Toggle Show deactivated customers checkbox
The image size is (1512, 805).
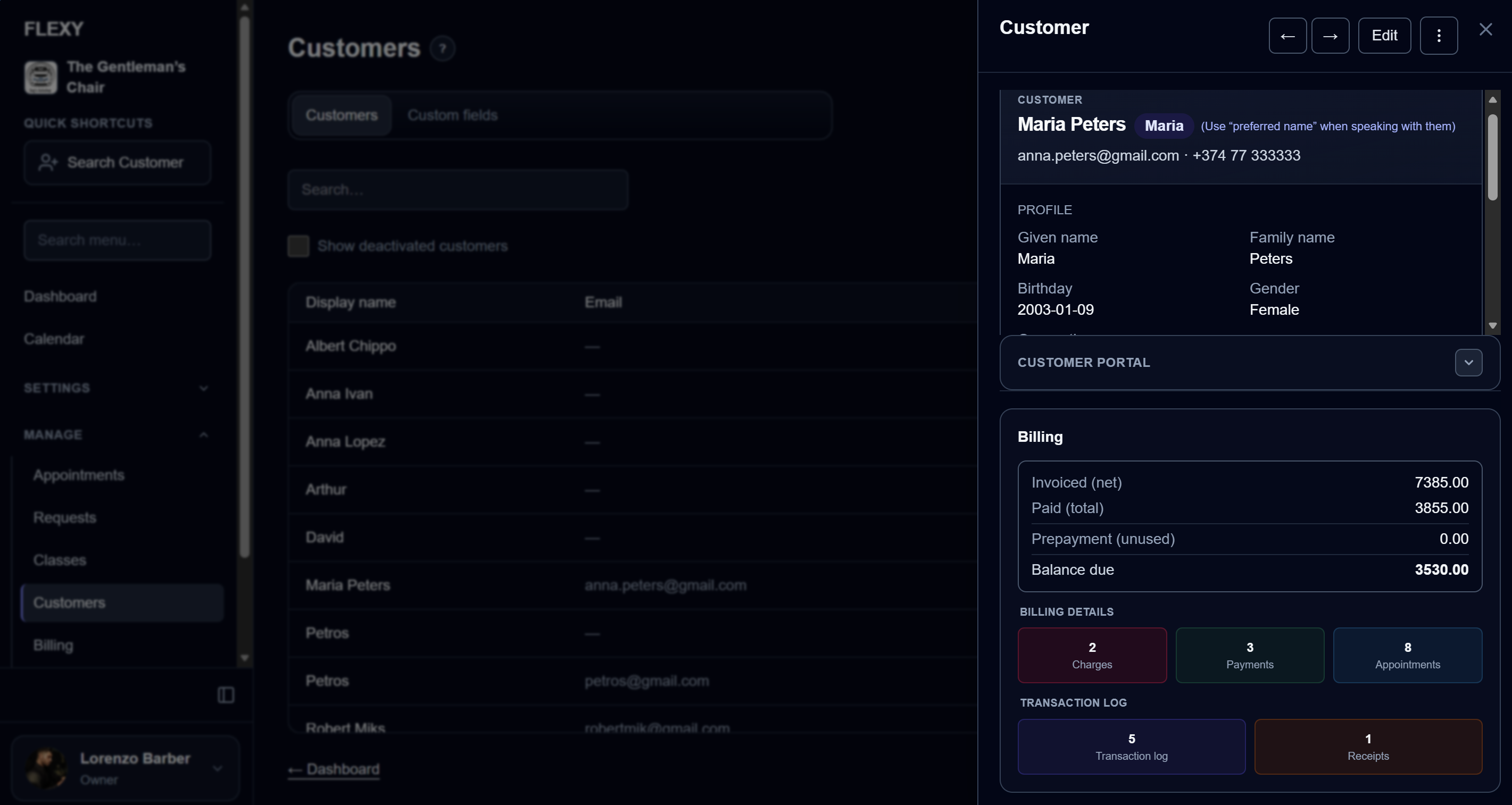click(x=298, y=246)
